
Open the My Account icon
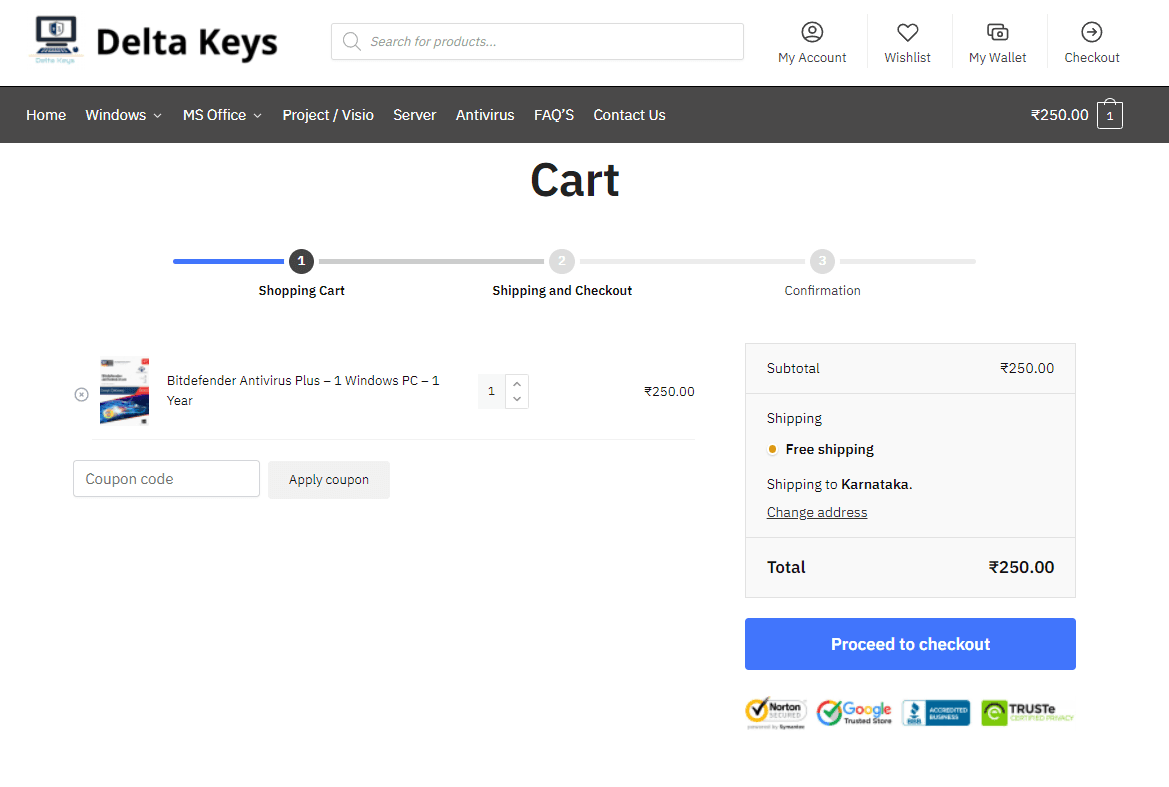pos(811,32)
